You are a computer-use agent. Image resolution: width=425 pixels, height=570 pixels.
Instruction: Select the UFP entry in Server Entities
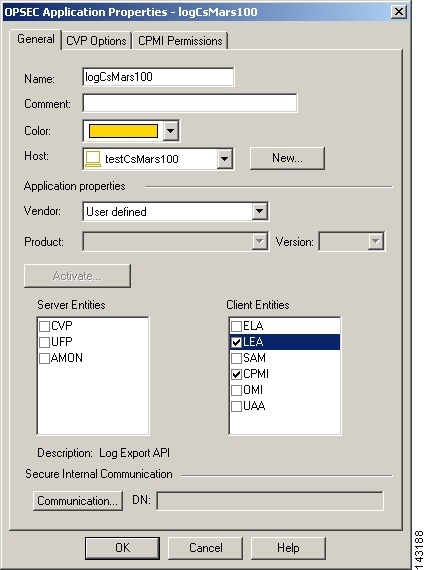61,342
